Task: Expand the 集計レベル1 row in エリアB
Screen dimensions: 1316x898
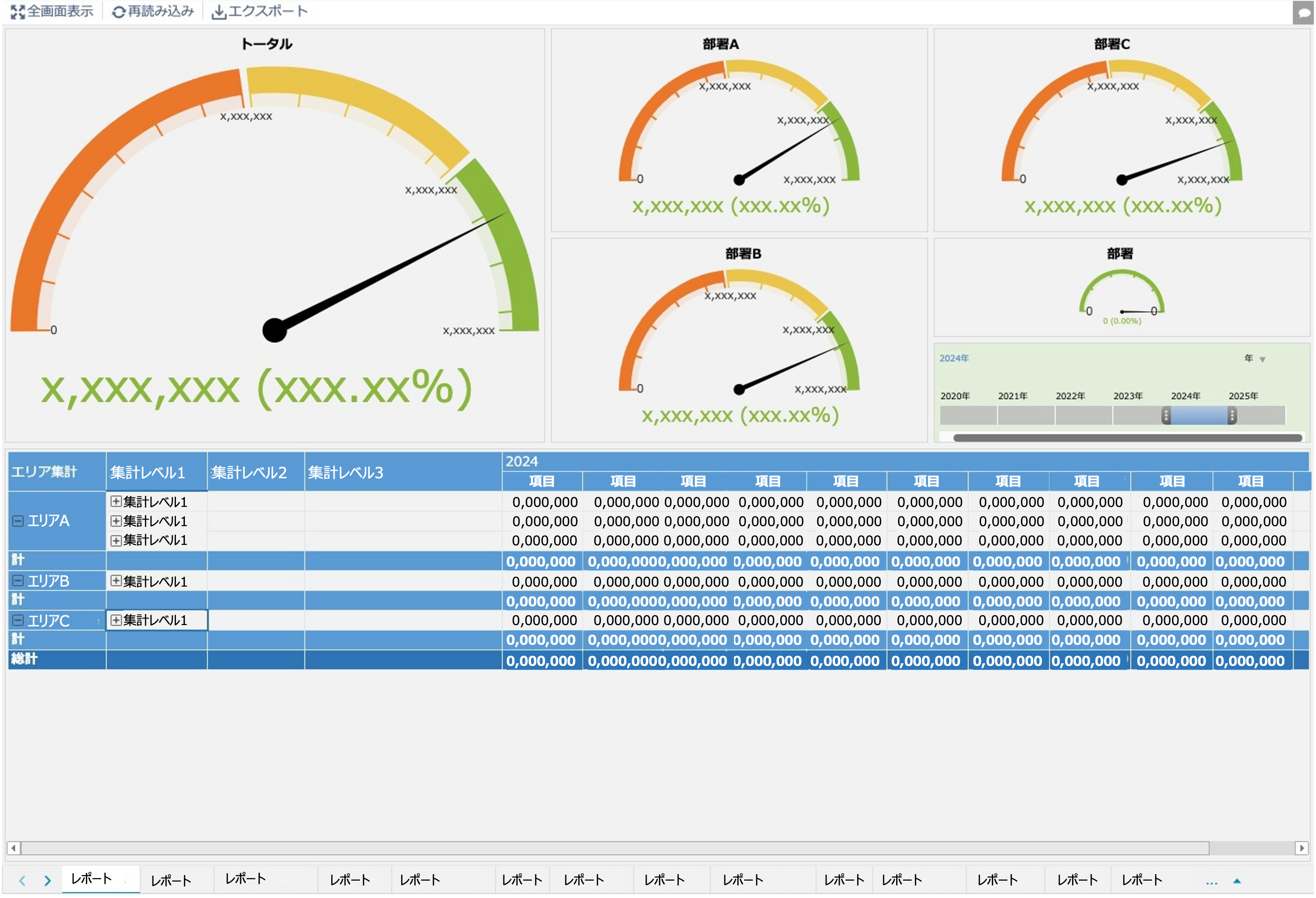Action: pyautogui.click(x=116, y=581)
